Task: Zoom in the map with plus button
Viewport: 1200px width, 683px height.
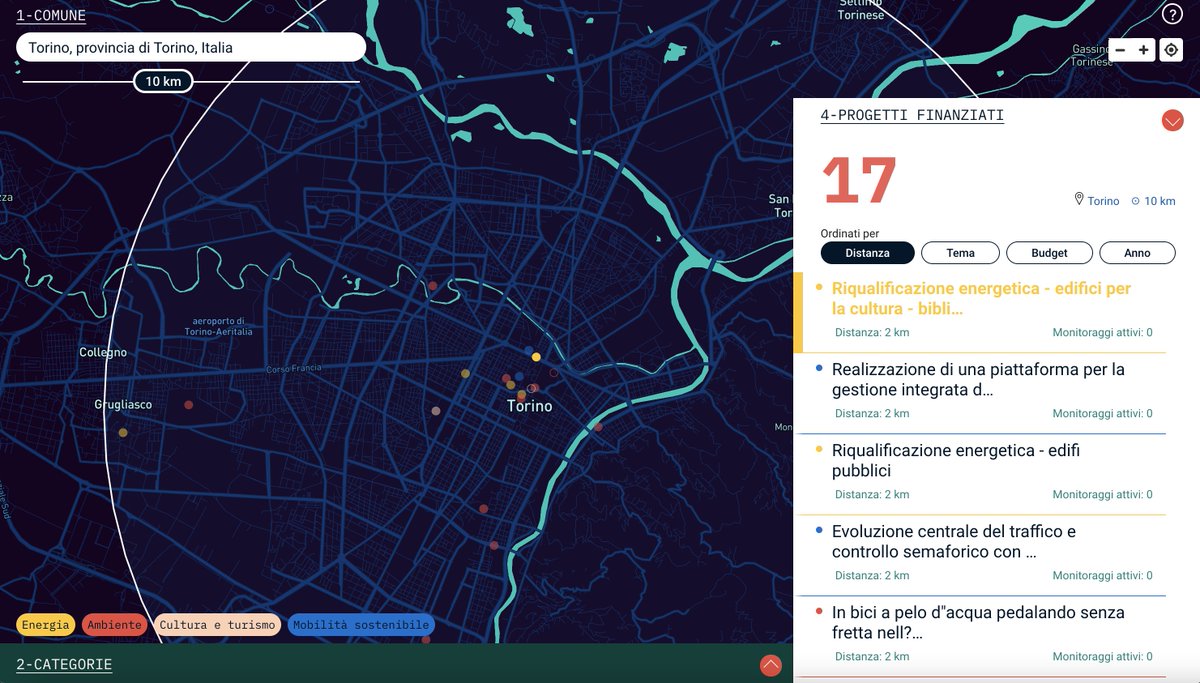Action: pyautogui.click(x=1144, y=50)
